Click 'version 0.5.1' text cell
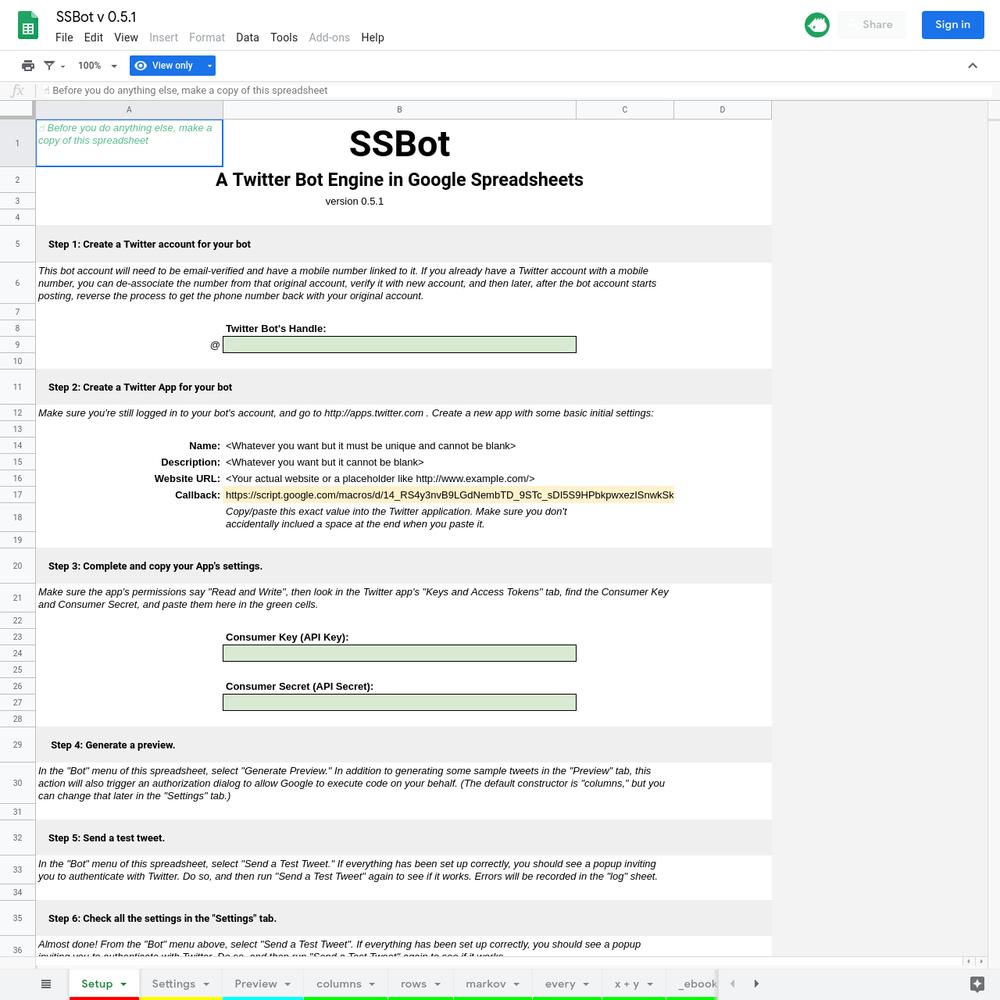Screen dimensions: 1000x1000 pyautogui.click(x=355, y=202)
